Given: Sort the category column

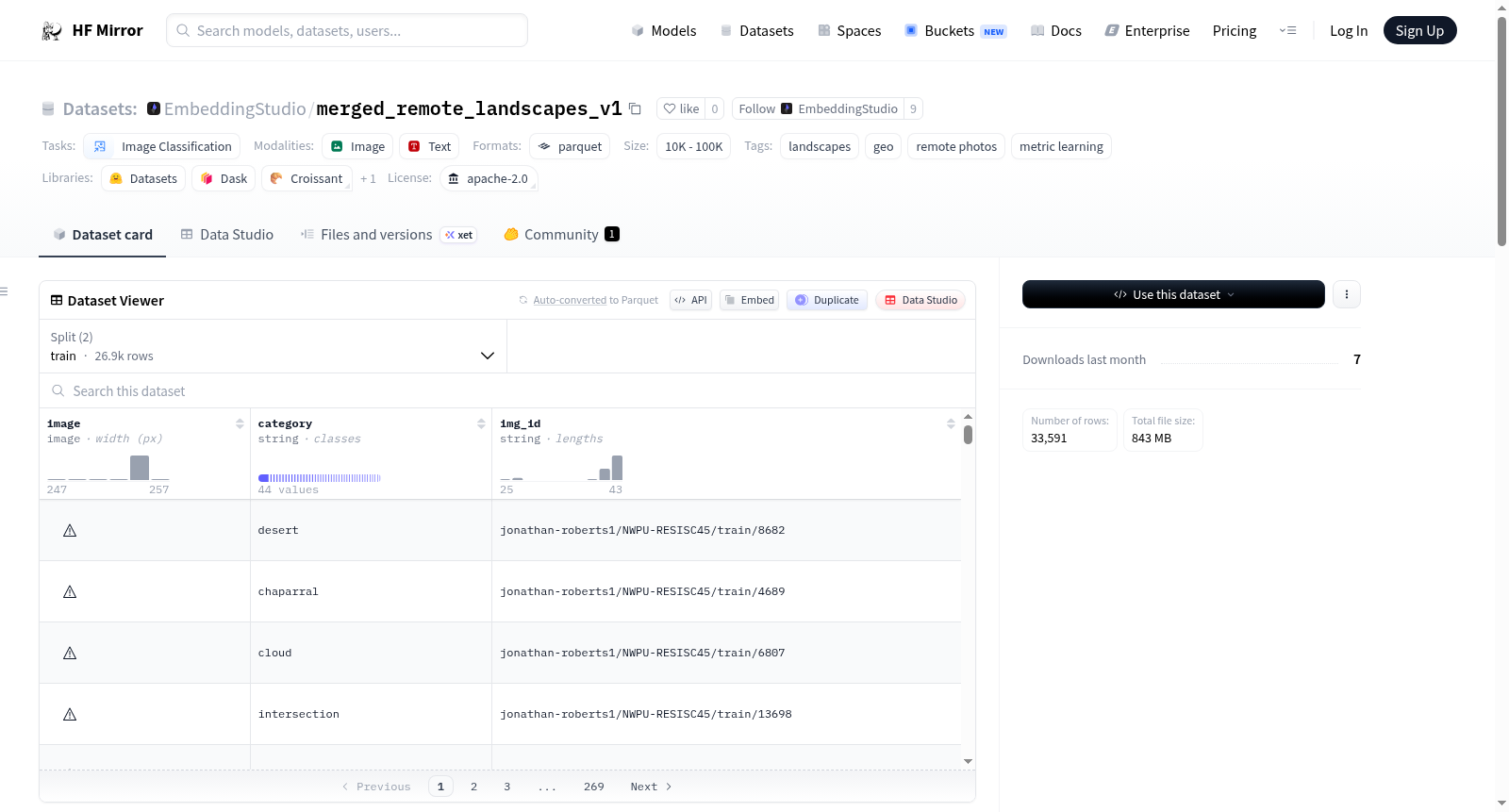Looking at the screenshot, I should [x=481, y=424].
